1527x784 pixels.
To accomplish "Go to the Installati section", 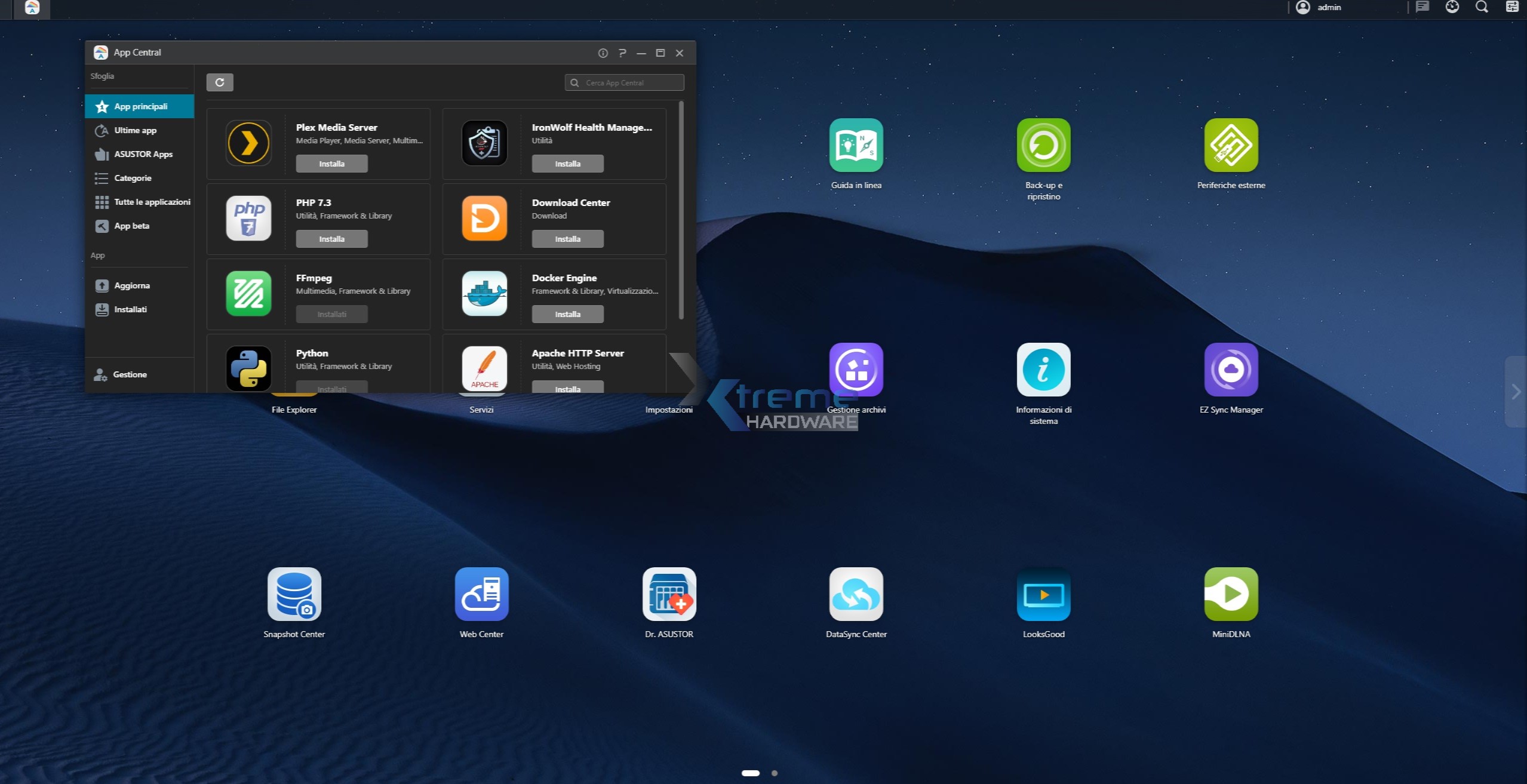I will [130, 309].
